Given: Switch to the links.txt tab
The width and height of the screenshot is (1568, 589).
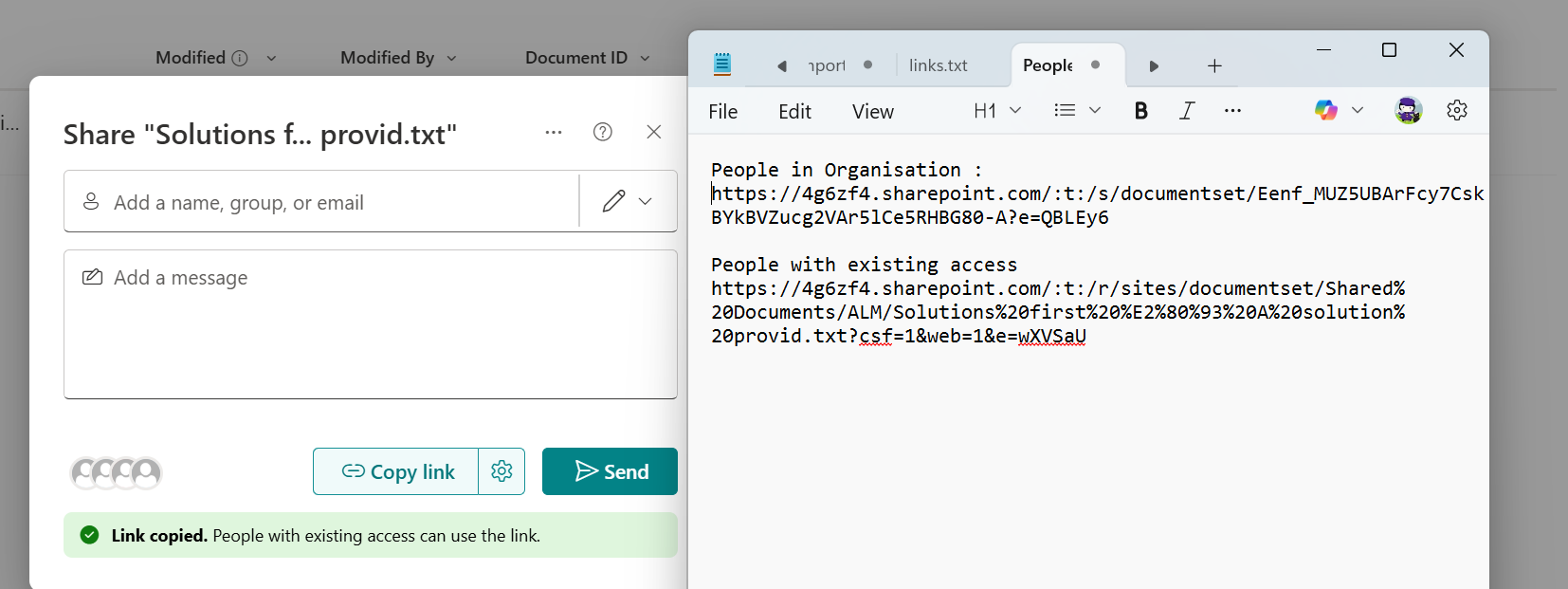Looking at the screenshot, I should click(x=939, y=65).
